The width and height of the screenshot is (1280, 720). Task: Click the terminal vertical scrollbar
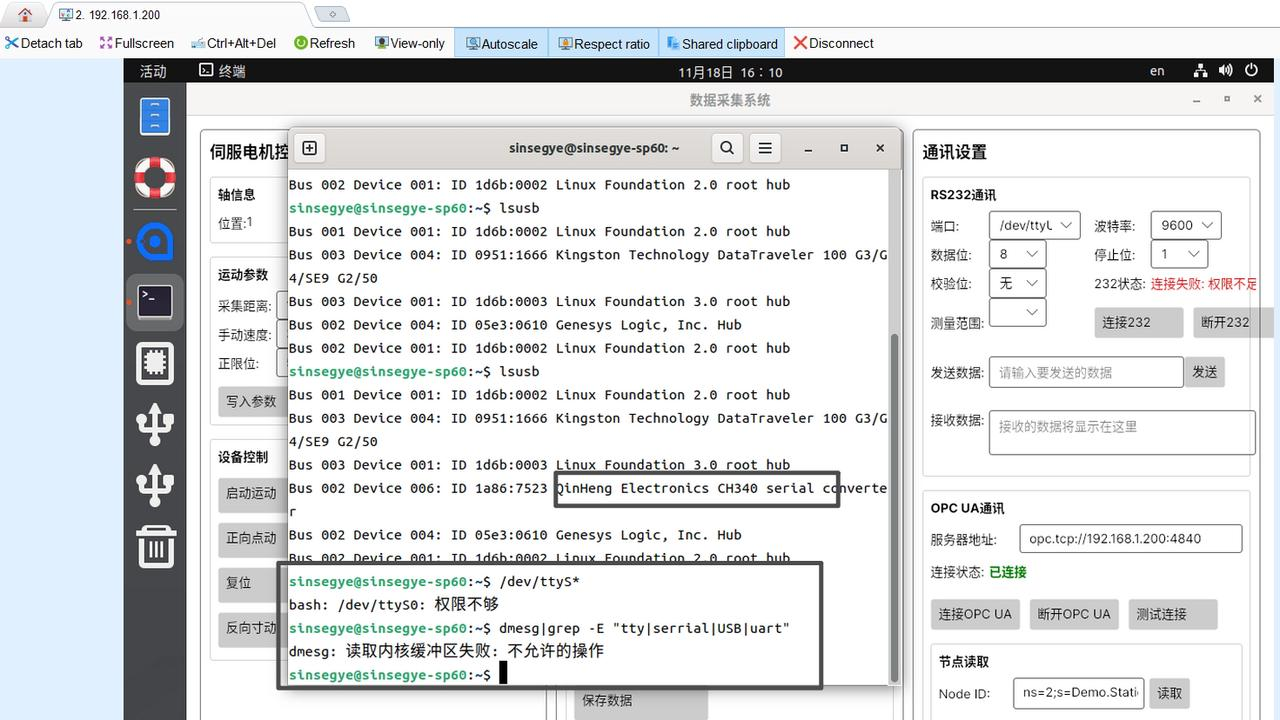[x=894, y=506]
